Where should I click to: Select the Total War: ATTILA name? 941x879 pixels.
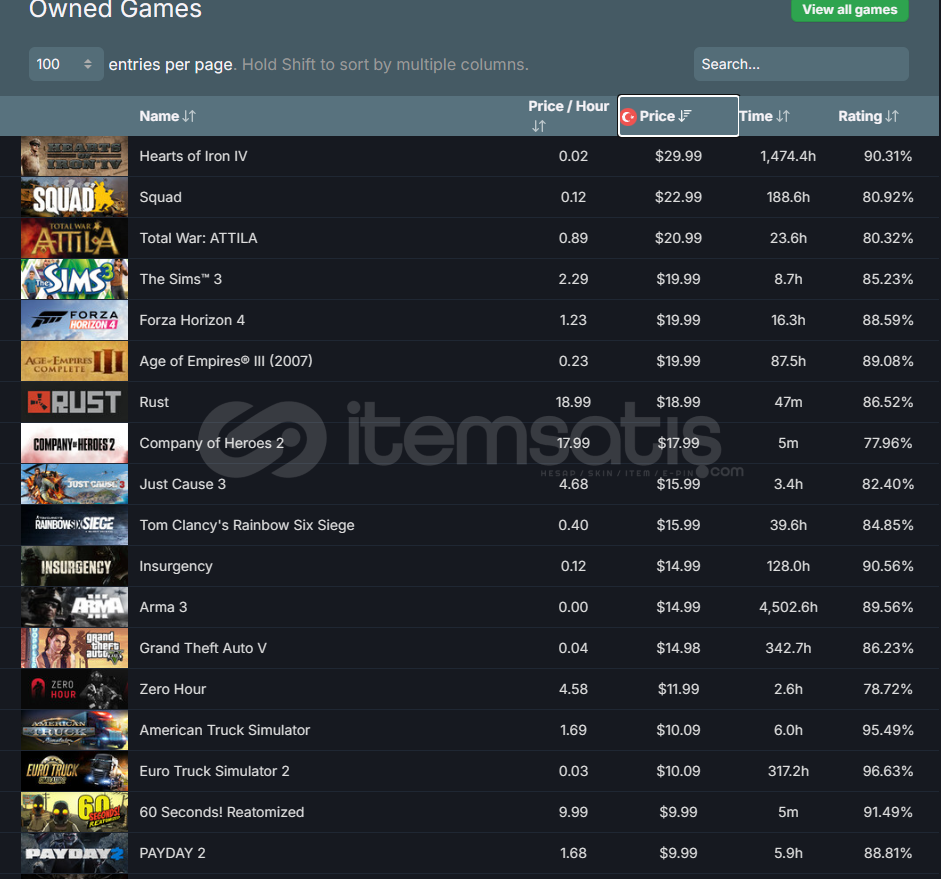[198, 238]
